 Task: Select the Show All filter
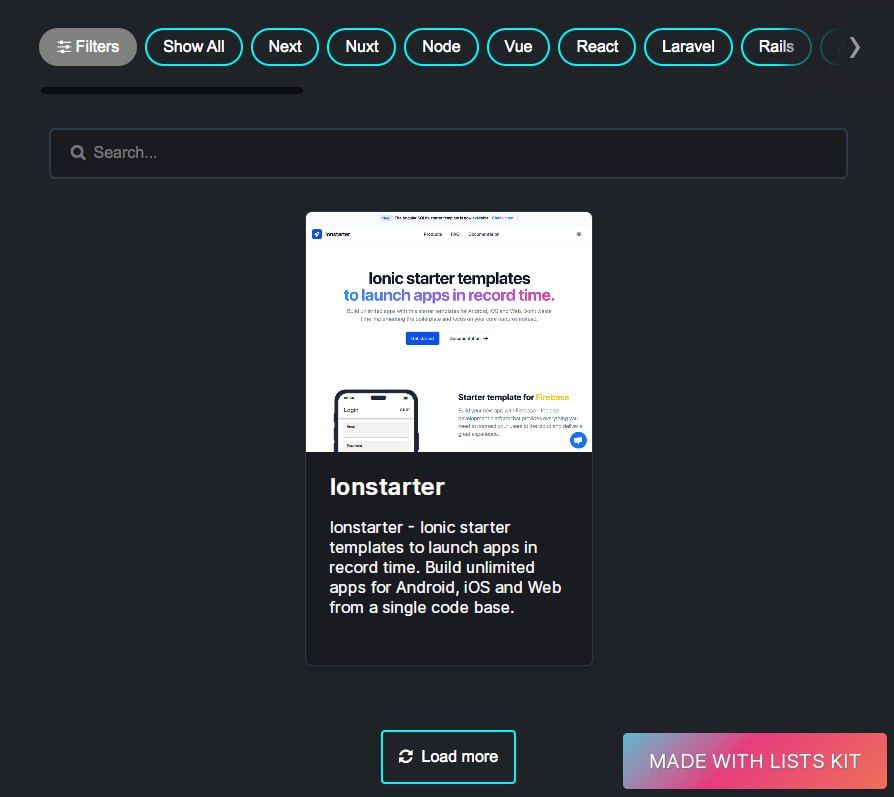[x=194, y=47]
